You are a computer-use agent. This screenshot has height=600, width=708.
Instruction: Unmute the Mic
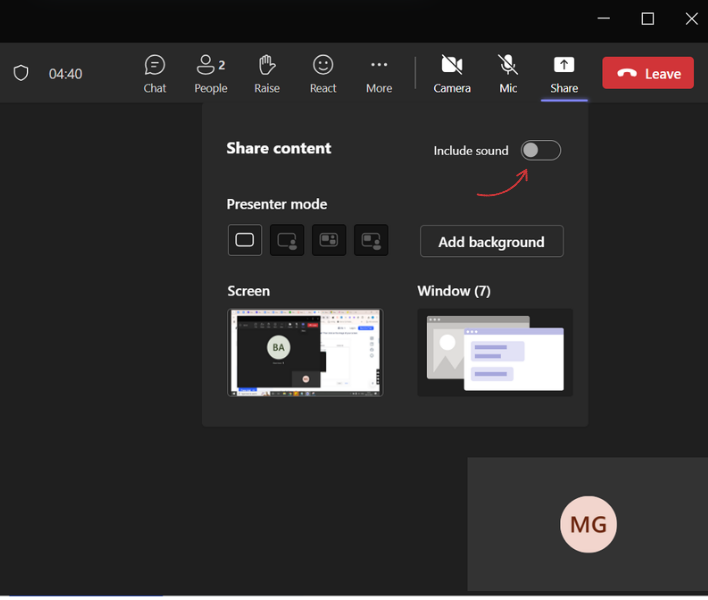(x=508, y=74)
